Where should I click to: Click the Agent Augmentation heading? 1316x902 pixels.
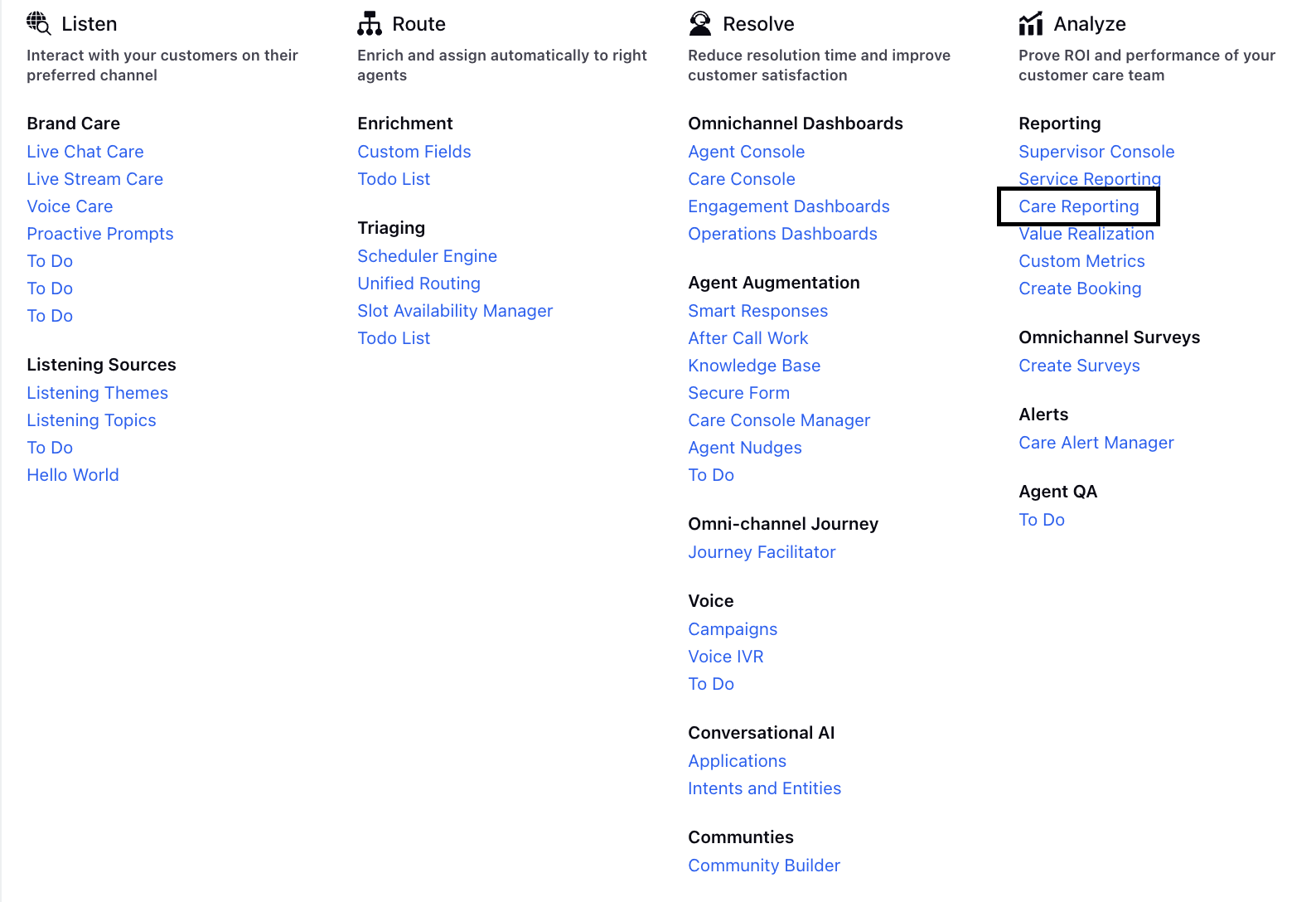[x=774, y=283]
